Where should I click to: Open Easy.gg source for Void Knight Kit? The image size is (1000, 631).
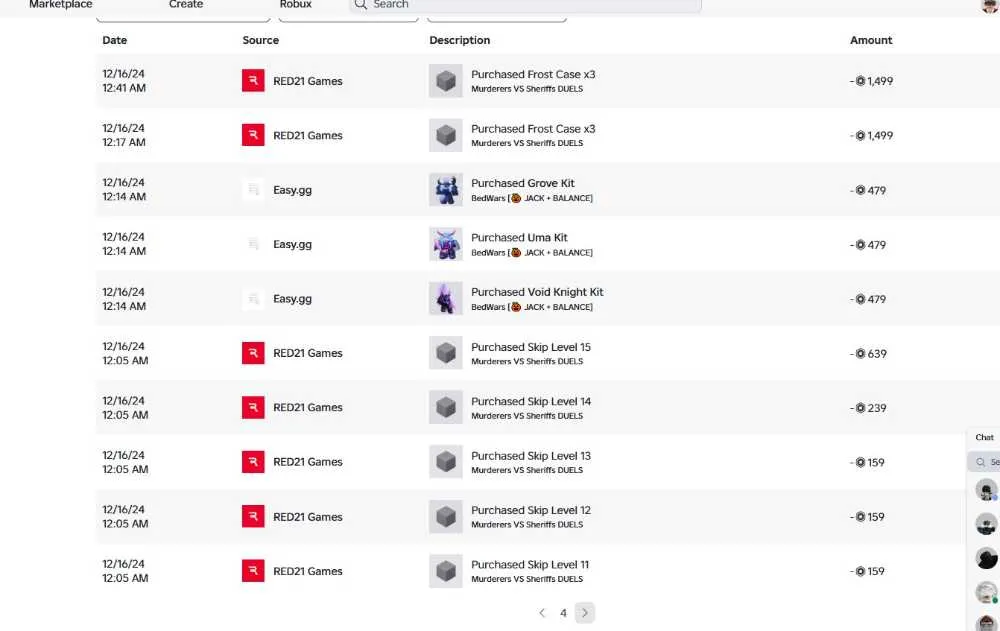pos(292,299)
